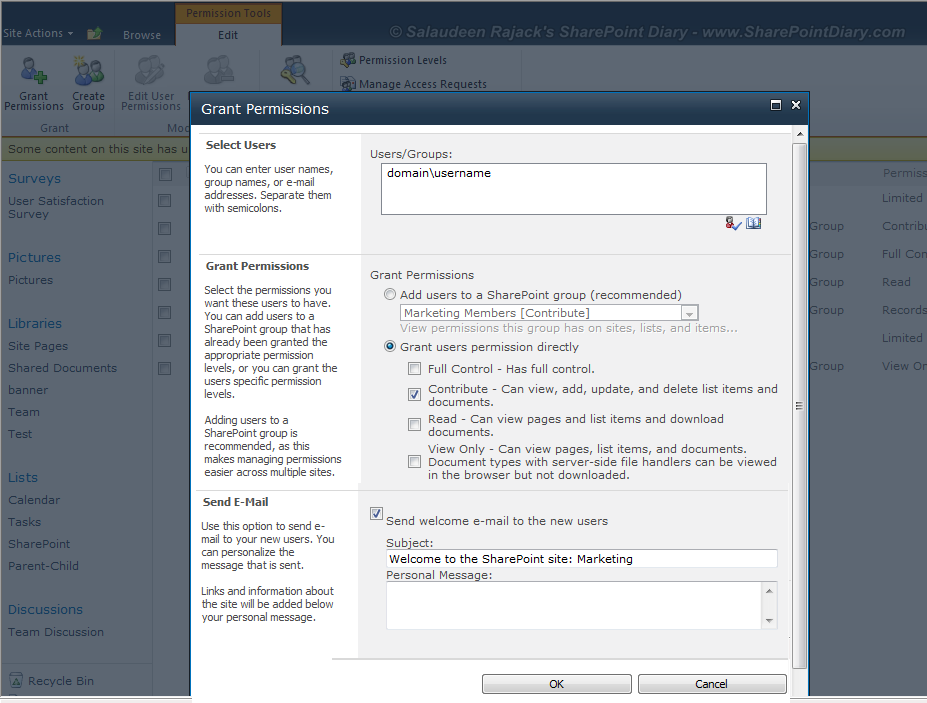The width and height of the screenshot is (927, 703).
Task: Open the Team library link
Action: 24,412
